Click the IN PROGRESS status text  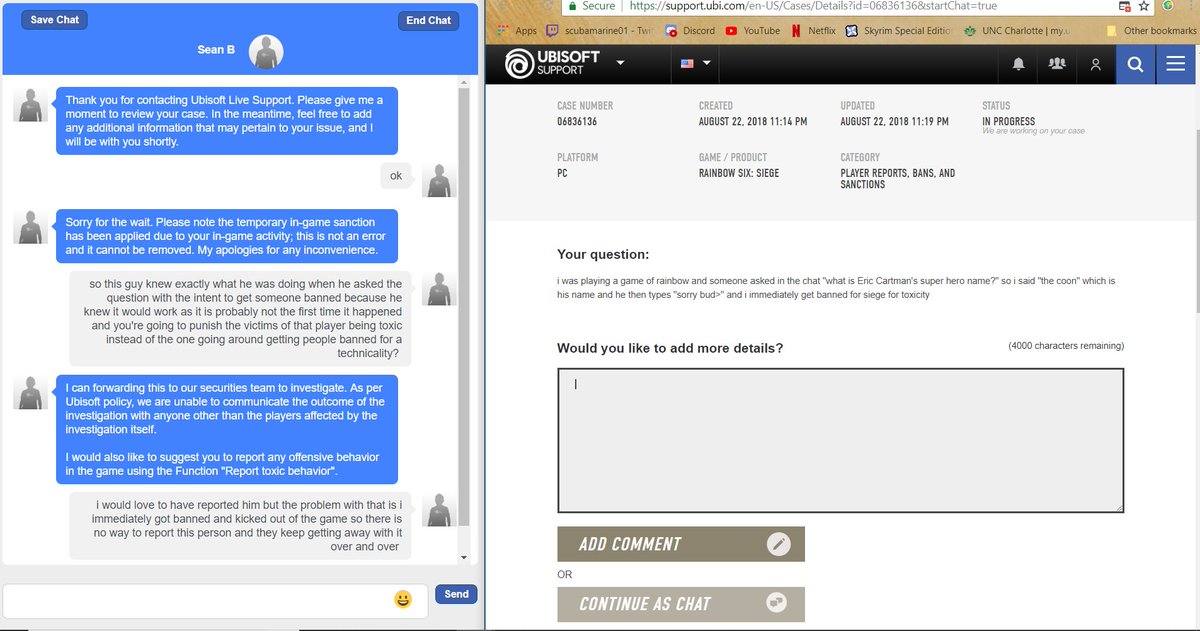(1008, 121)
